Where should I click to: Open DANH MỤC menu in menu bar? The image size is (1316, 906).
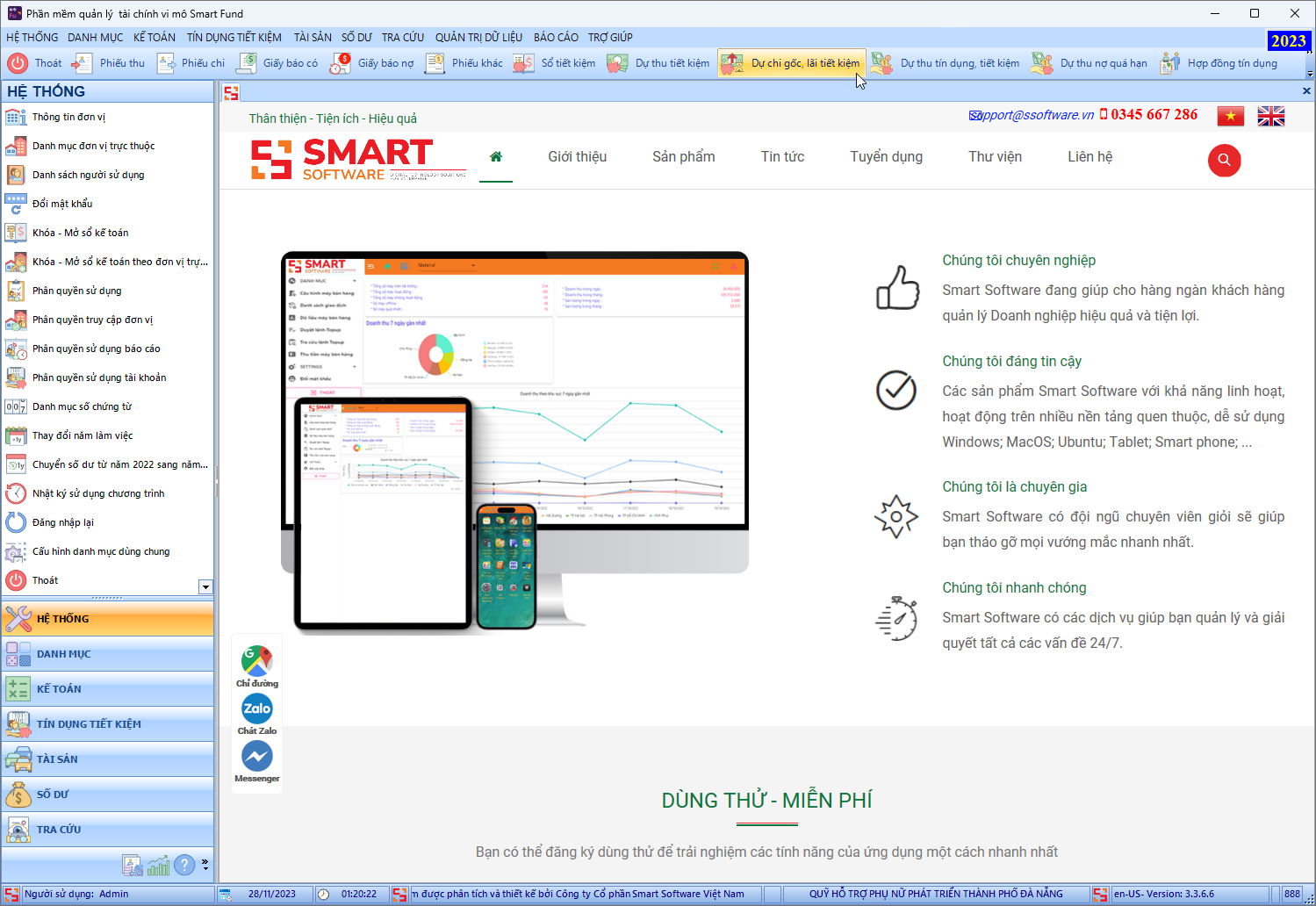coord(96,38)
